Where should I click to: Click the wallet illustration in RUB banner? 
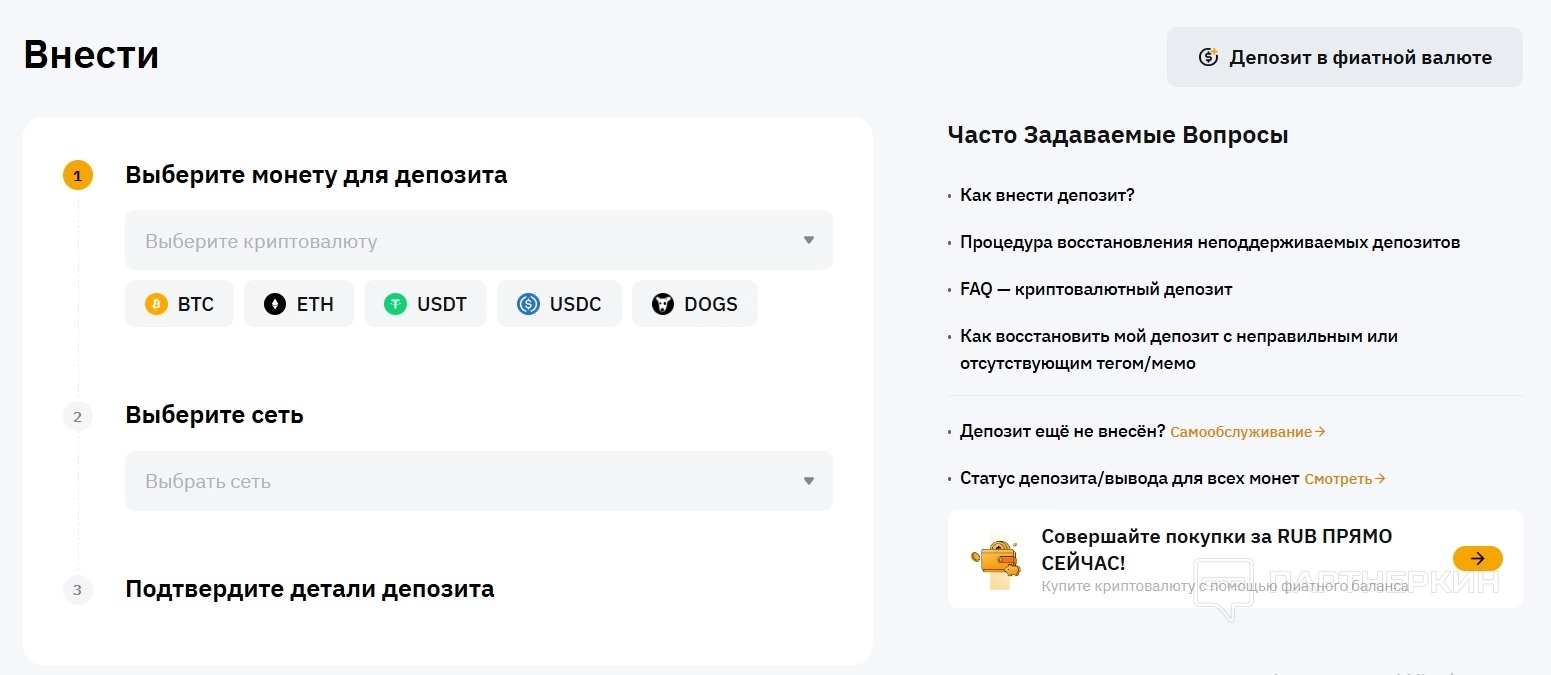click(x=996, y=562)
